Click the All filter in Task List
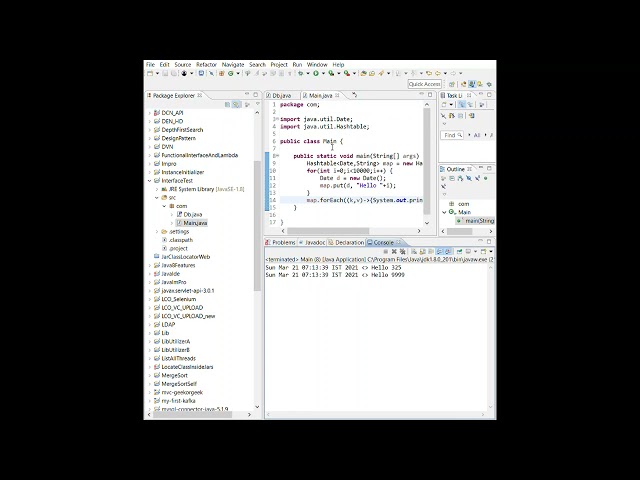 click(x=476, y=135)
